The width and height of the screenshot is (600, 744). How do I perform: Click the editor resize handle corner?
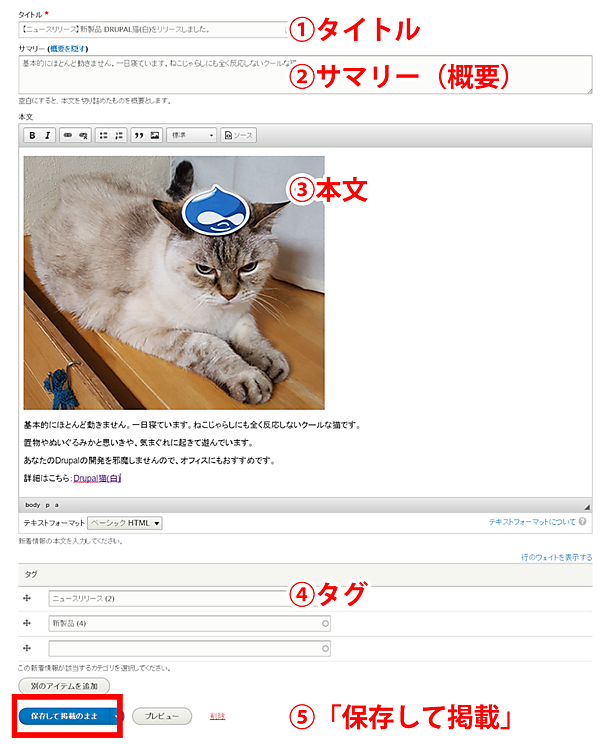tap(587, 507)
